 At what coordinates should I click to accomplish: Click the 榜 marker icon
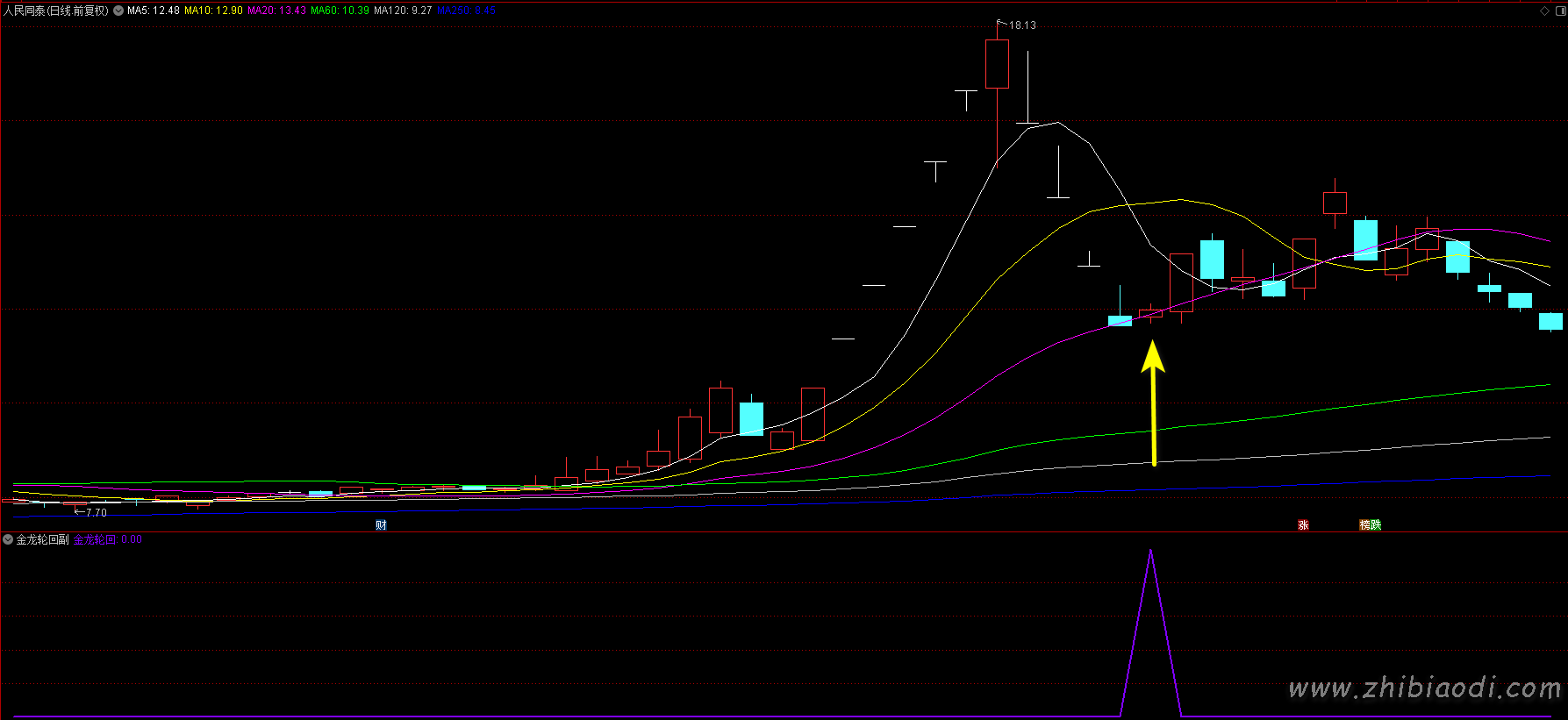[1364, 525]
